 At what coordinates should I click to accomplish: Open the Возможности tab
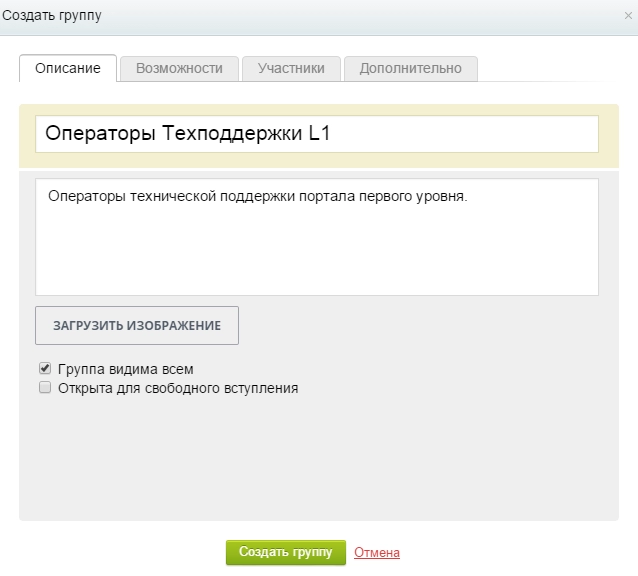(x=179, y=68)
